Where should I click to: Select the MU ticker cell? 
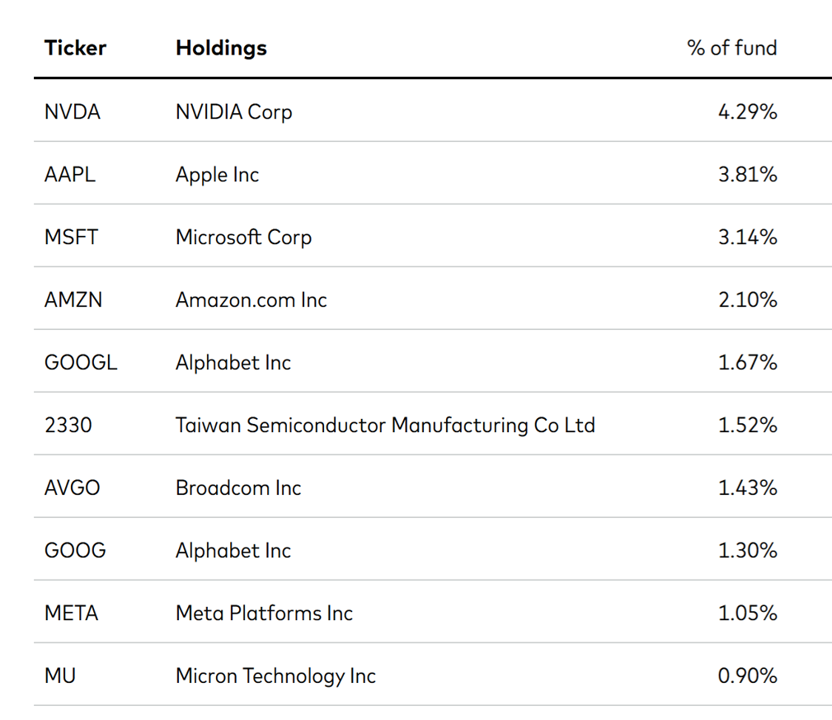60,675
